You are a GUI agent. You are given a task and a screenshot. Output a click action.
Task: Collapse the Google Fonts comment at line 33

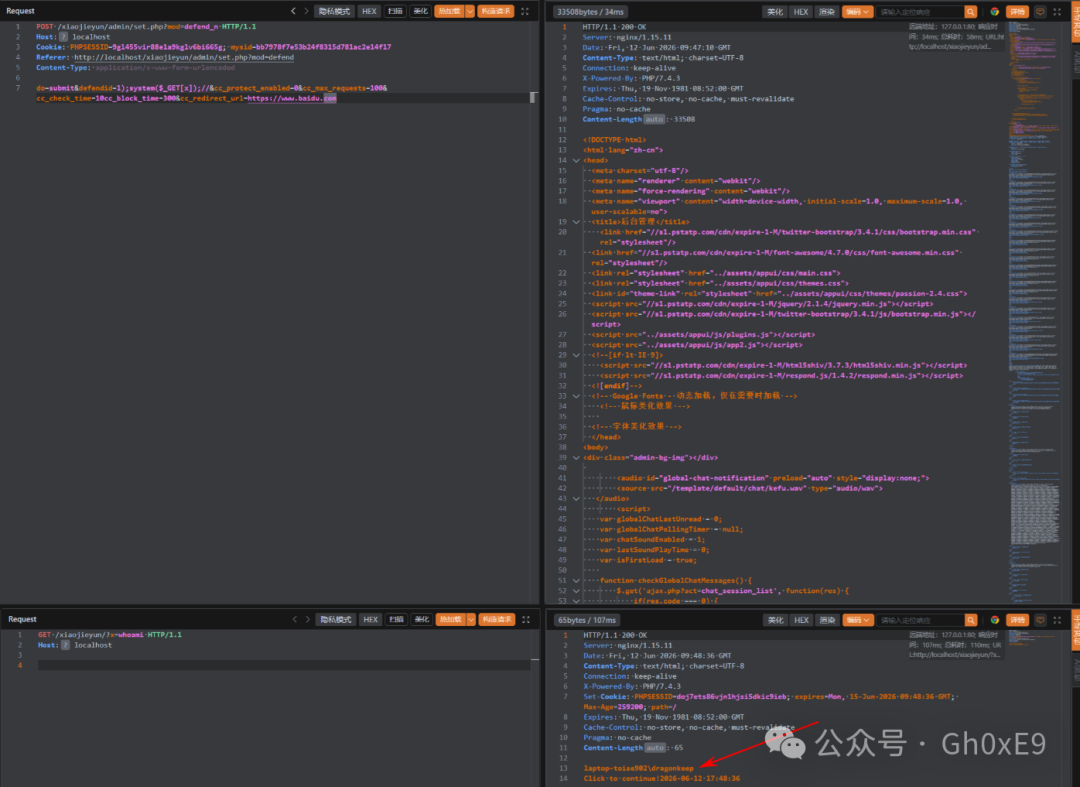click(576, 396)
